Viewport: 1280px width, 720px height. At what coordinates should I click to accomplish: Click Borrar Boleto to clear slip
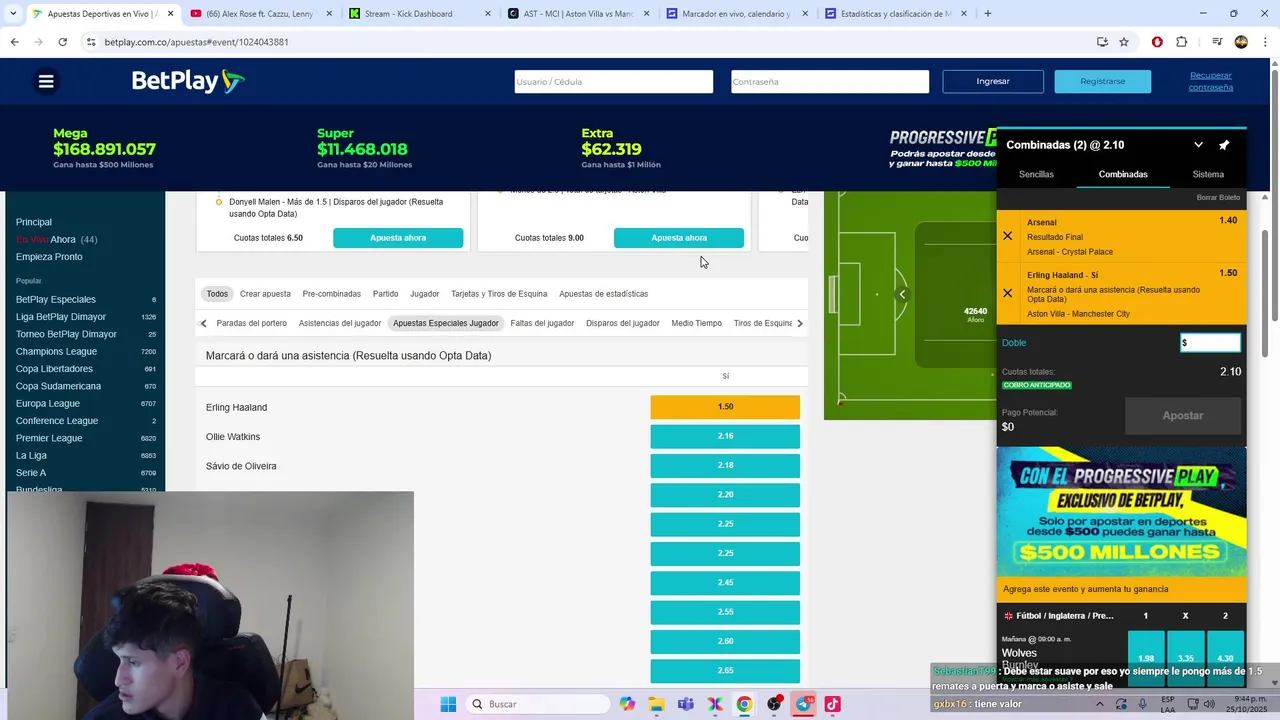[x=1218, y=197]
